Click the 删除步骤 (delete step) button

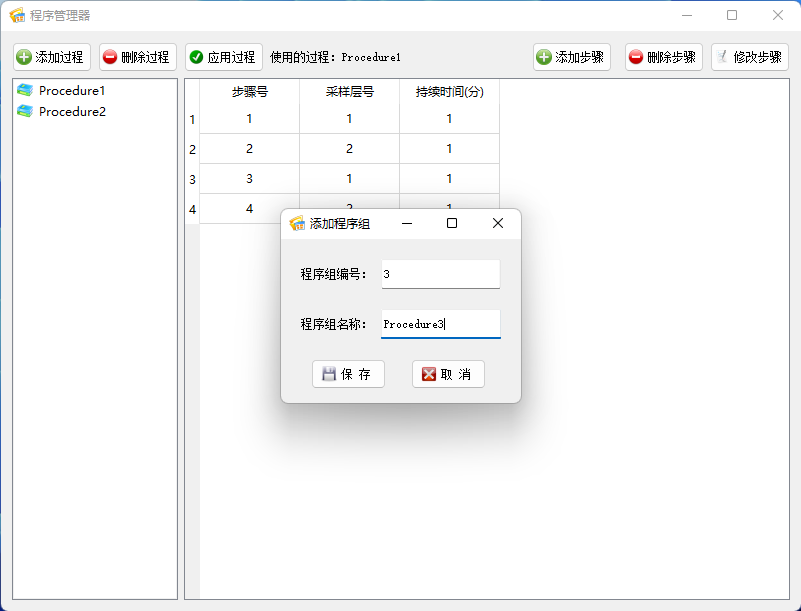[664, 57]
